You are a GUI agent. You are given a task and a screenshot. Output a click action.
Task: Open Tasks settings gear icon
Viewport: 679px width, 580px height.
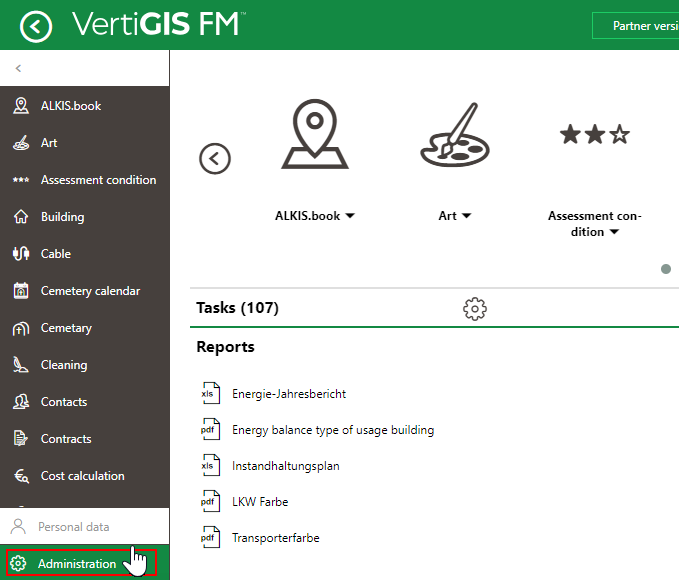(x=475, y=308)
